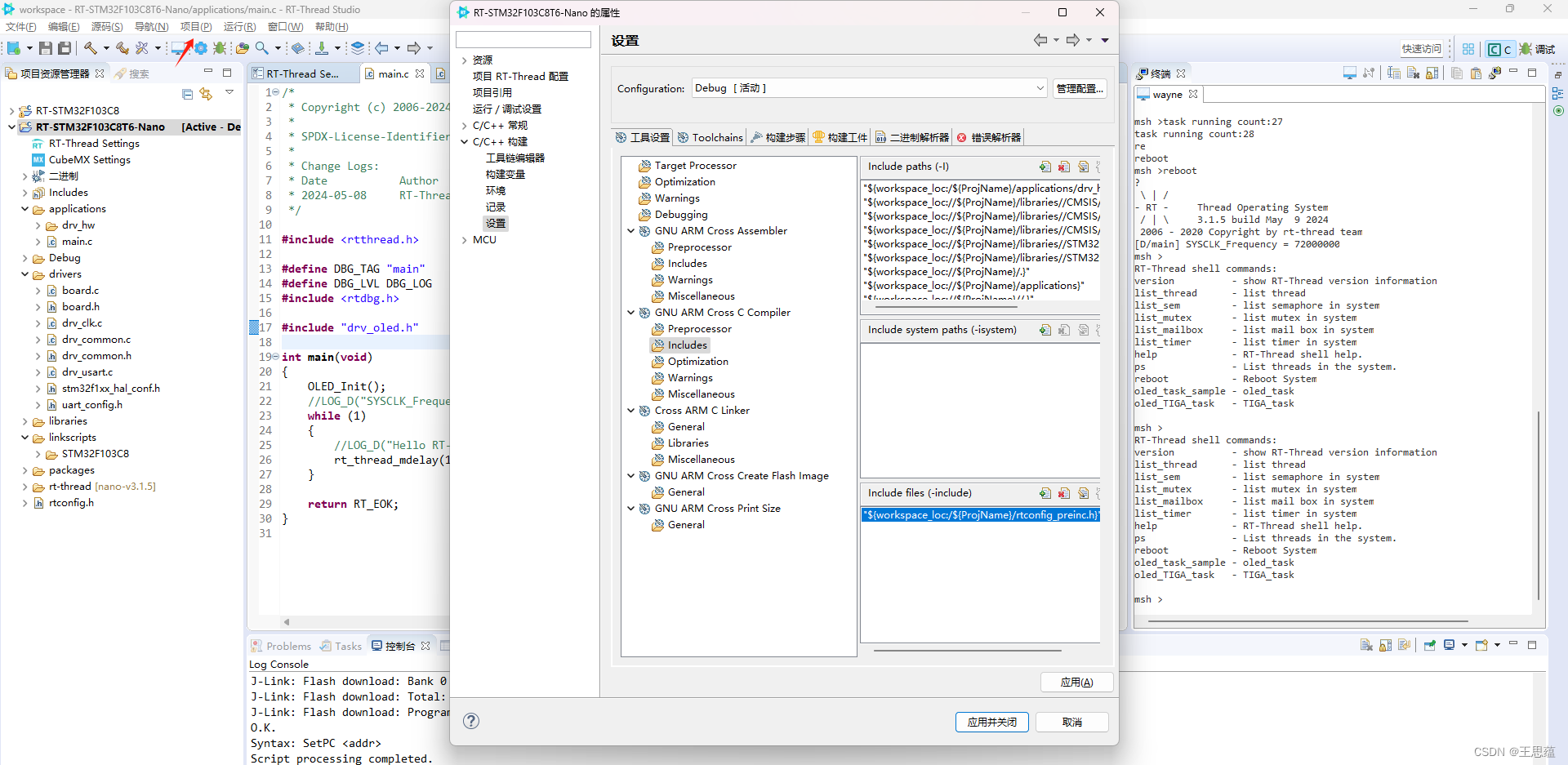1568x765 pixels.
Task: Click the 快速访问 quick access field
Action: (x=1422, y=49)
